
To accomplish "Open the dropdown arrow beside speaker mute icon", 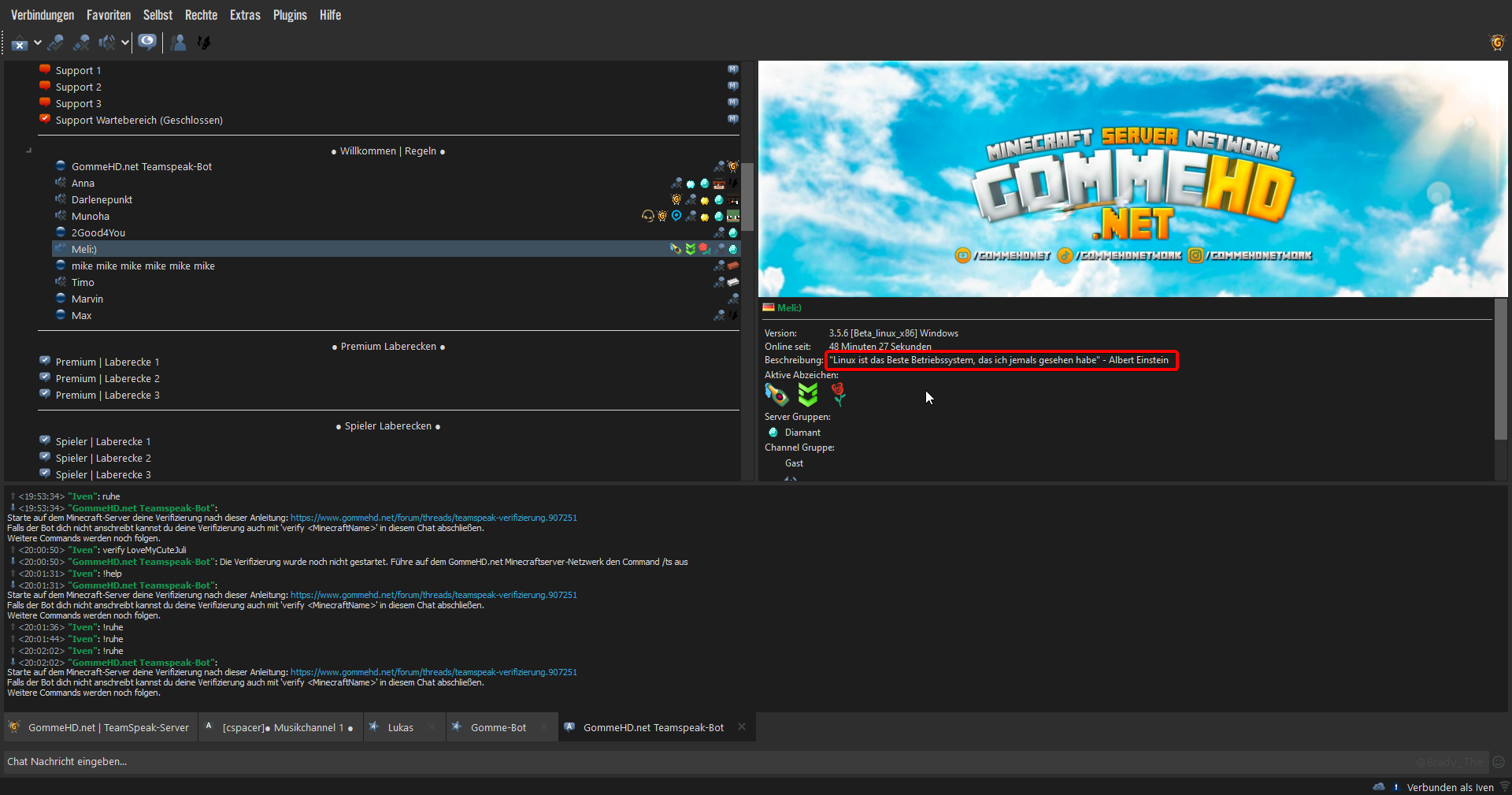I will (x=124, y=43).
